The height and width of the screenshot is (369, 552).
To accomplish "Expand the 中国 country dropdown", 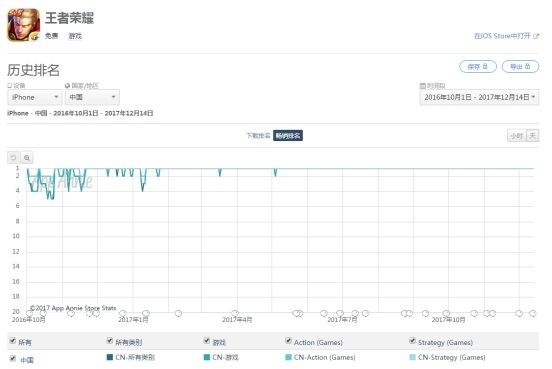I will 92,97.
